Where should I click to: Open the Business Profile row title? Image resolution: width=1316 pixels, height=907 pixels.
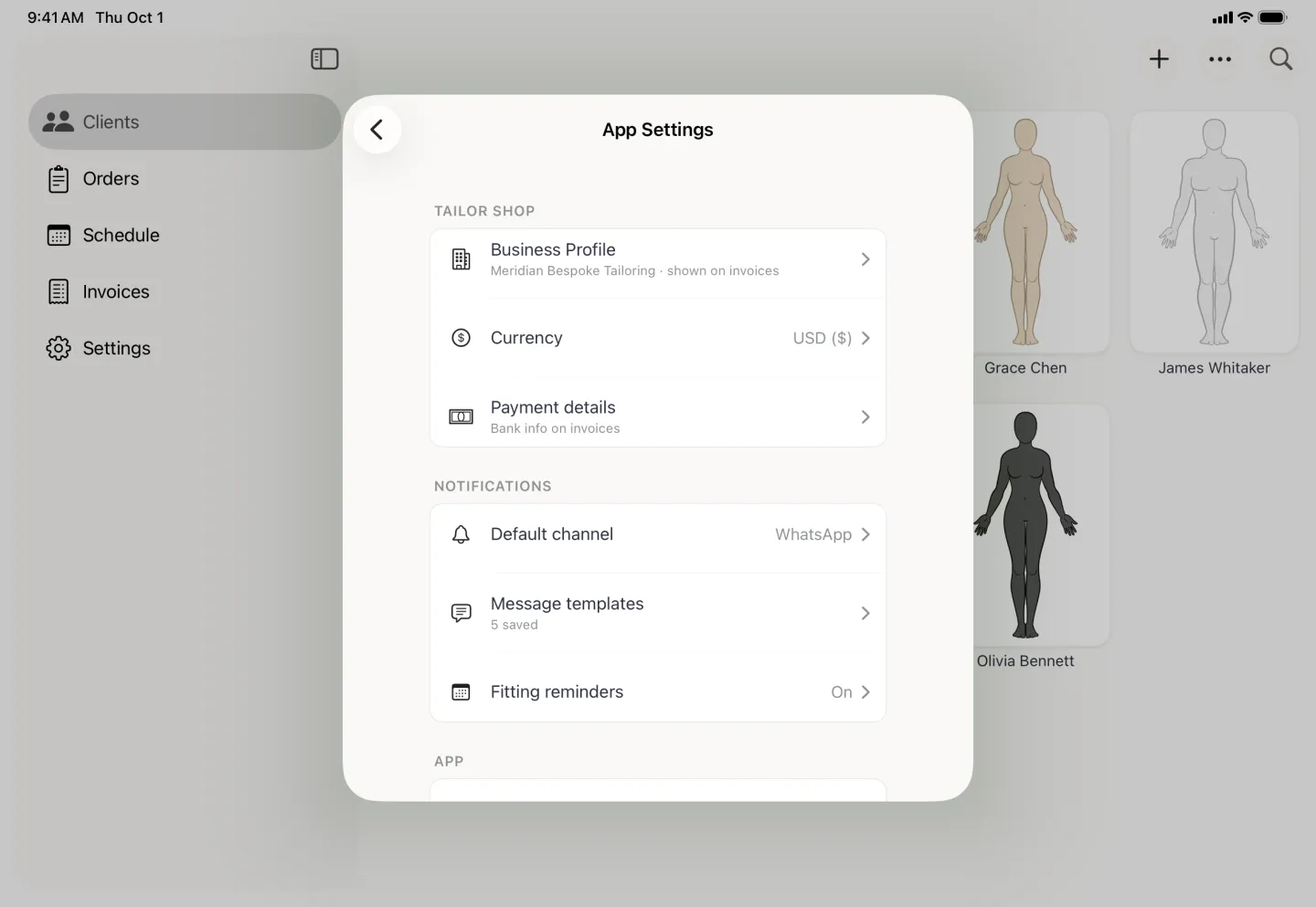(553, 249)
